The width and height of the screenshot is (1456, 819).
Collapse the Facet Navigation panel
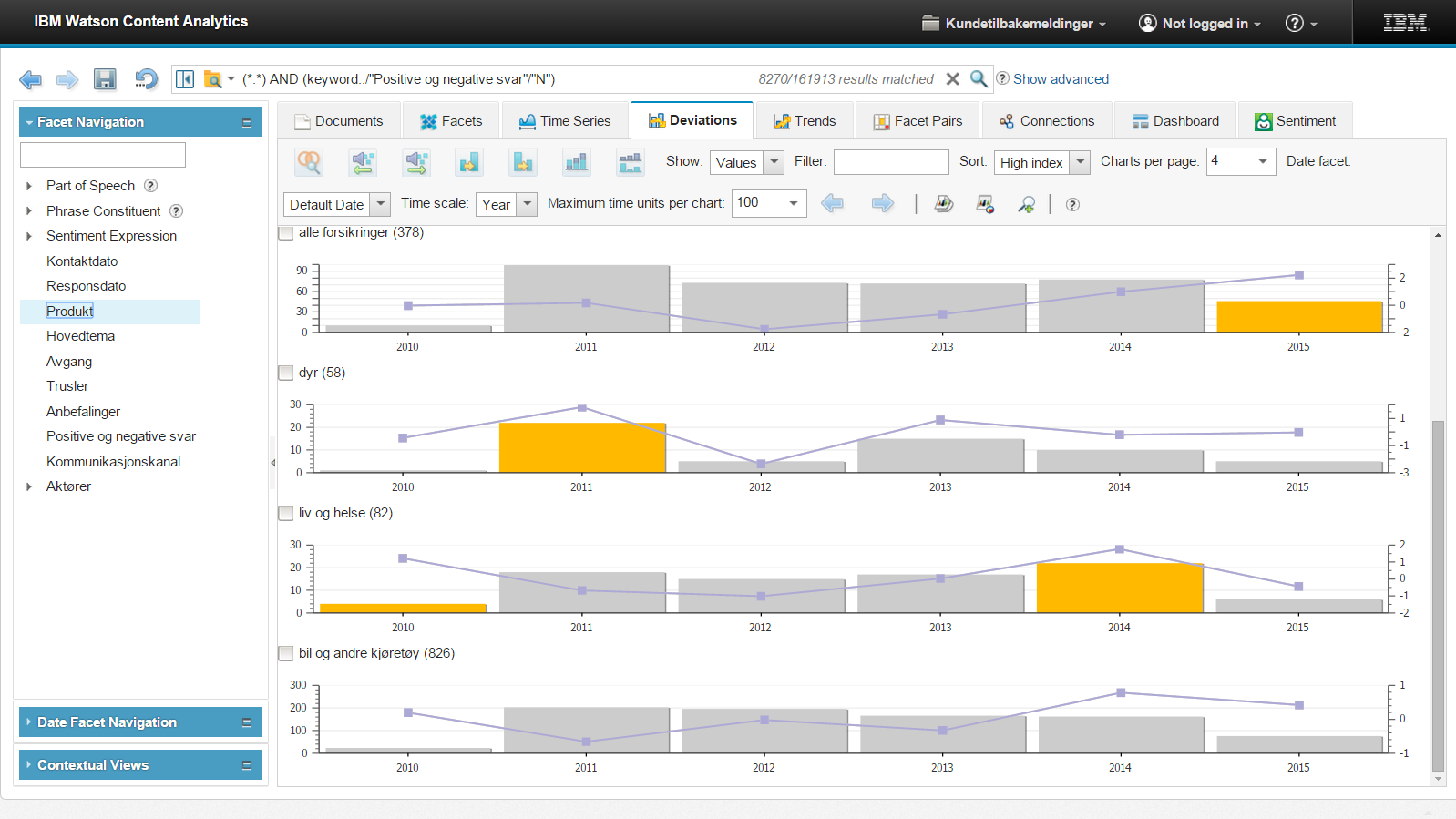click(x=246, y=122)
